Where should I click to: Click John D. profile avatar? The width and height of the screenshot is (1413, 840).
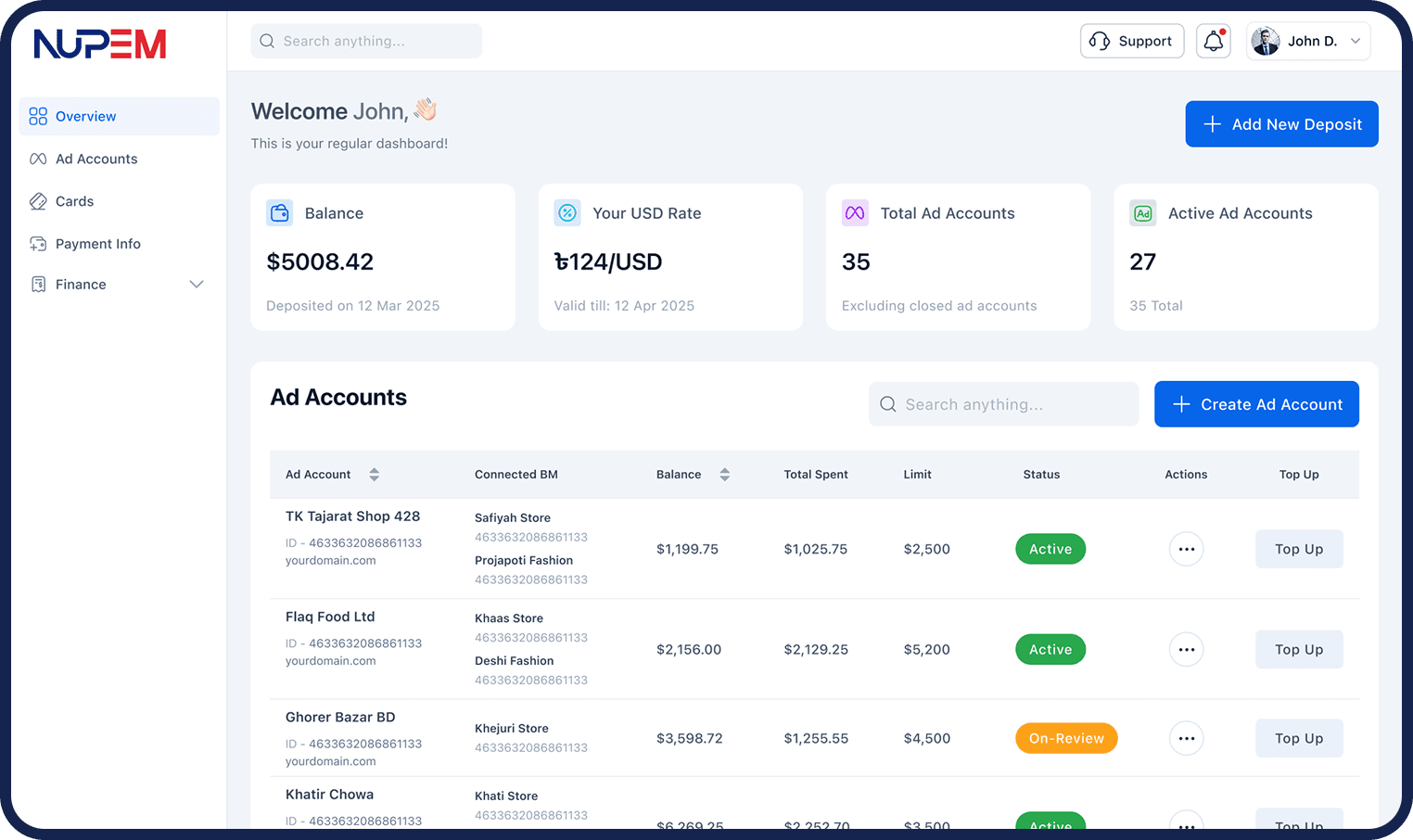click(x=1266, y=41)
